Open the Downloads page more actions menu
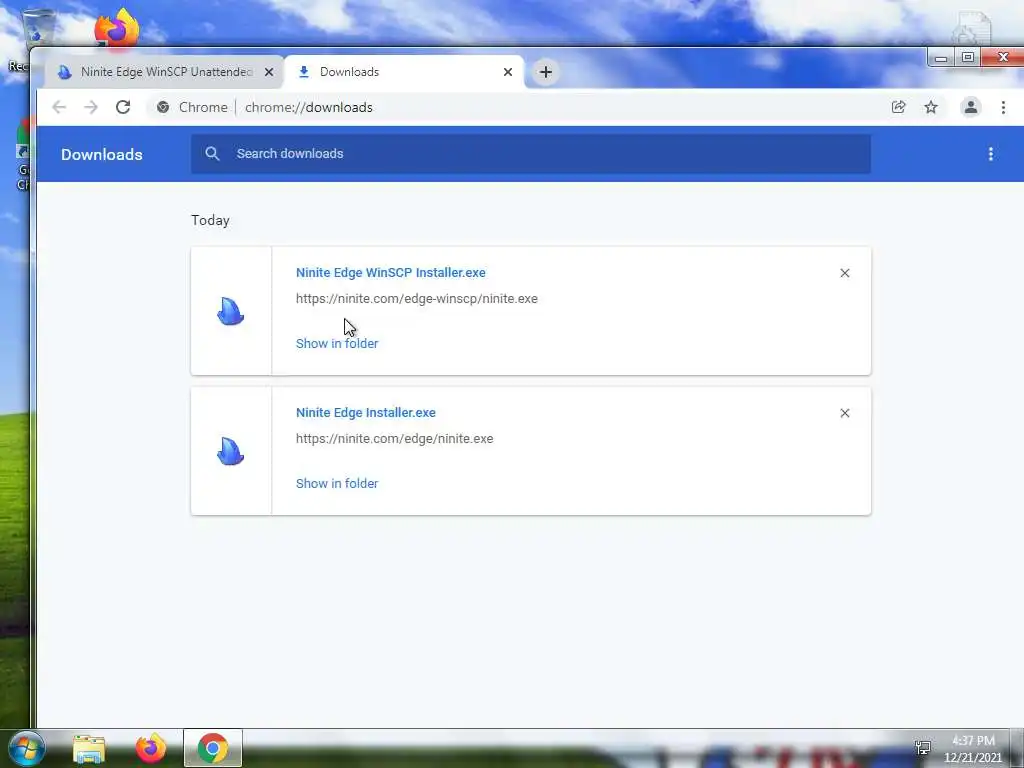 991,154
